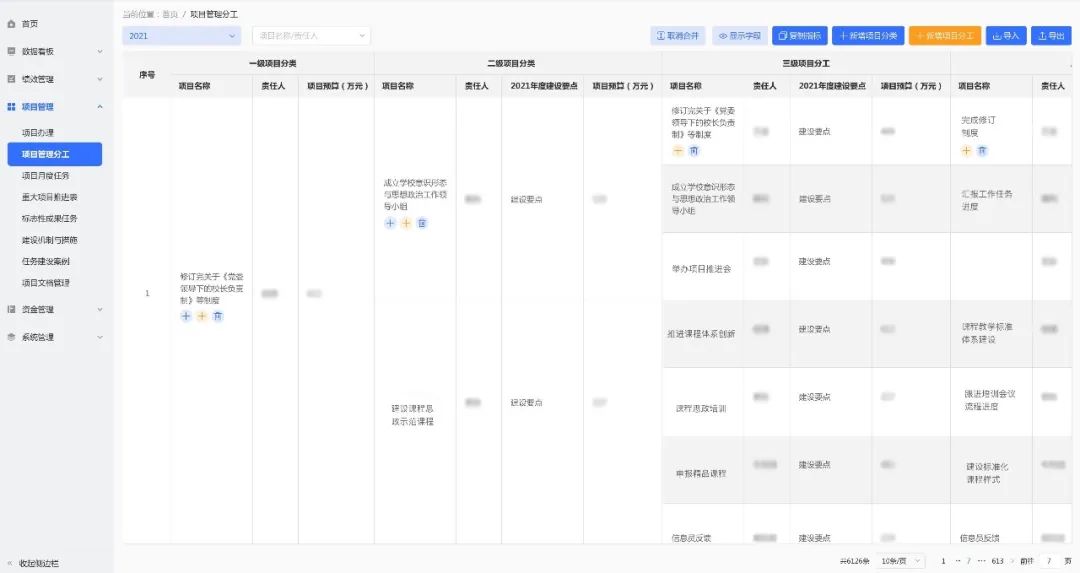Toggle 取消合并 cell merging
1080x573 pixels.
(x=678, y=36)
